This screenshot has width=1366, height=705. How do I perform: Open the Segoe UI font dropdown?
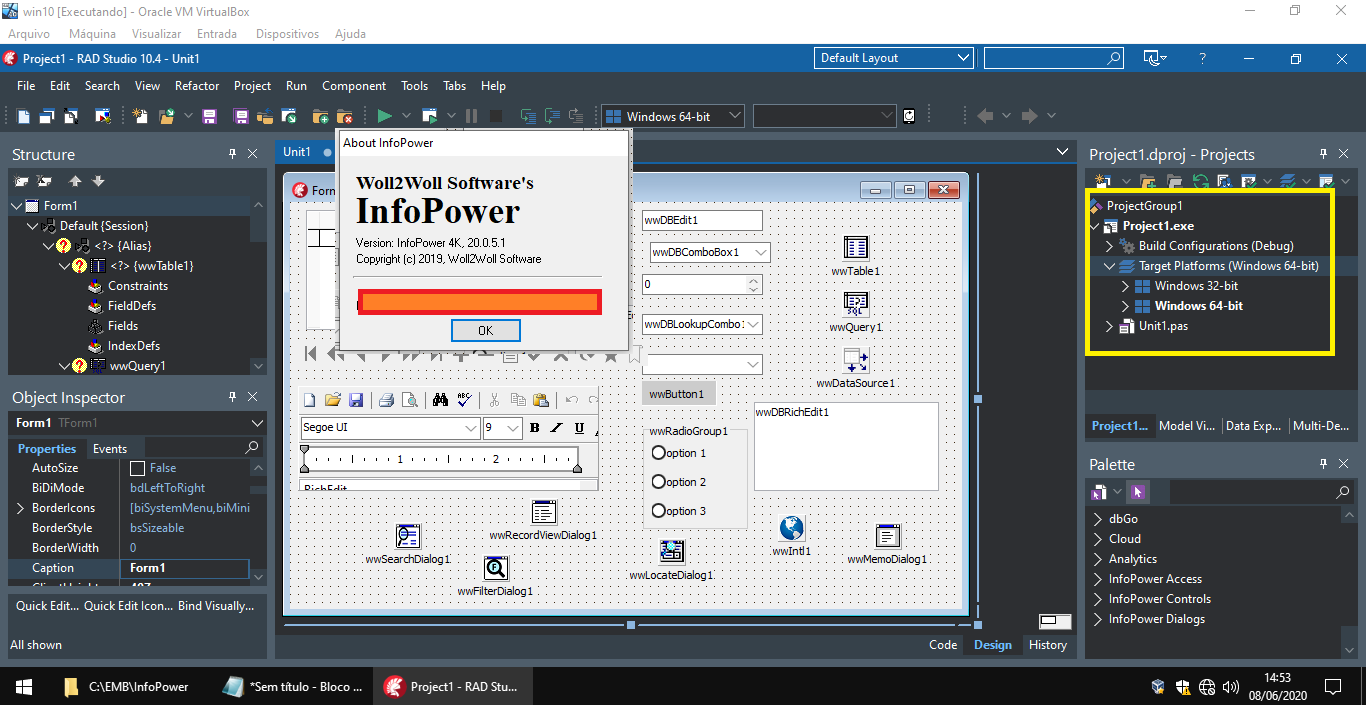click(471, 428)
